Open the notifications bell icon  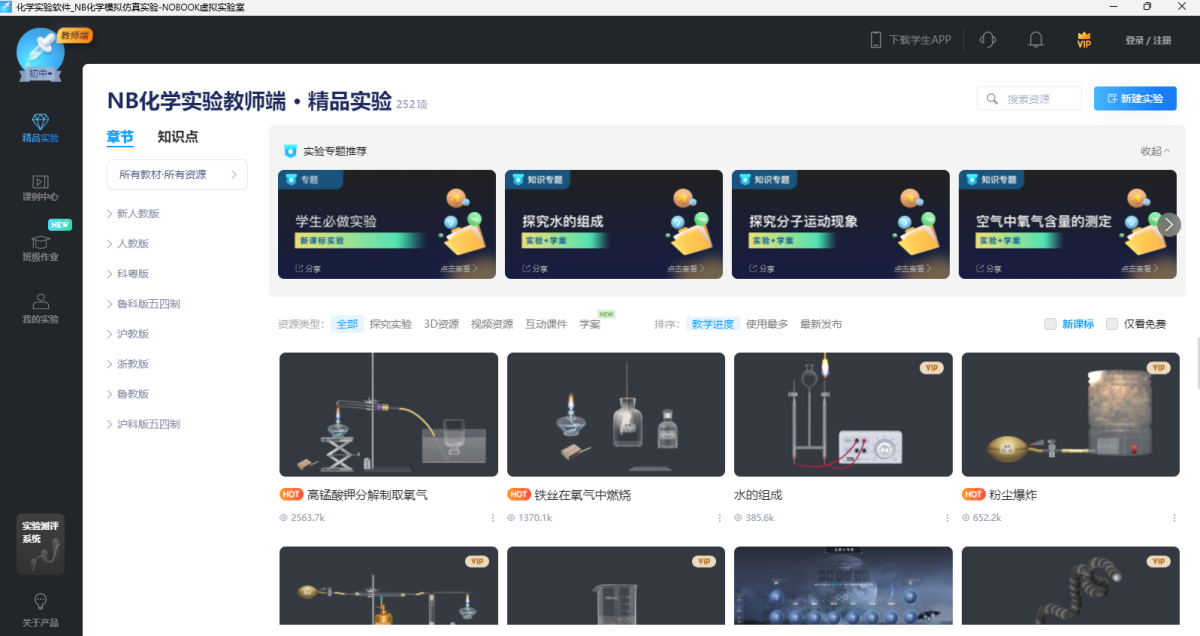coord(1036,40)
